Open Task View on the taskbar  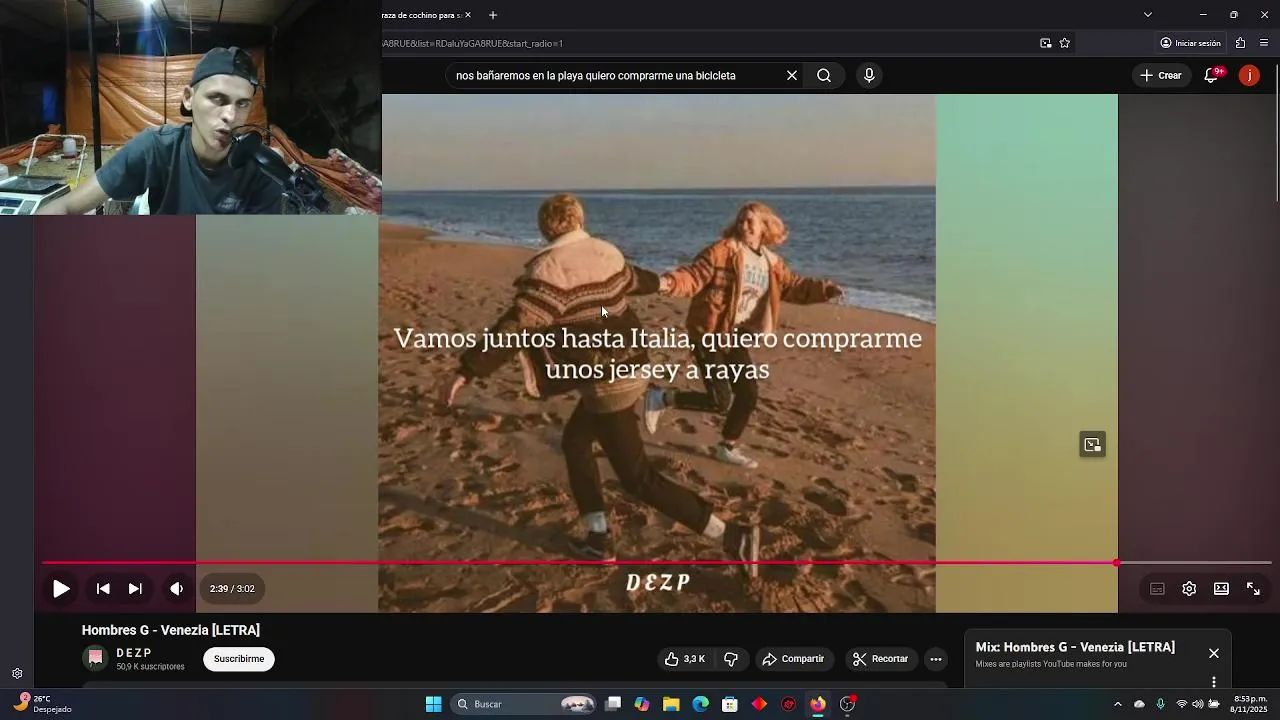click(613, 704)
